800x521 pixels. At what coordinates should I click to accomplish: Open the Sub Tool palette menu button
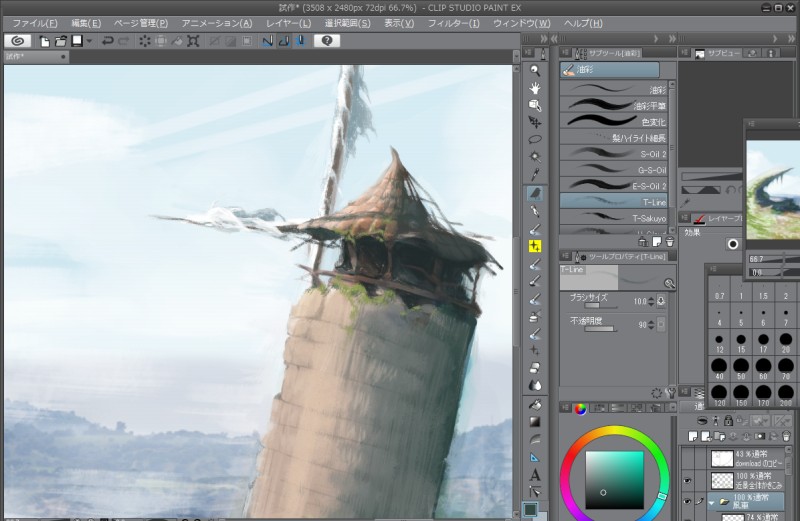(565, 52)
